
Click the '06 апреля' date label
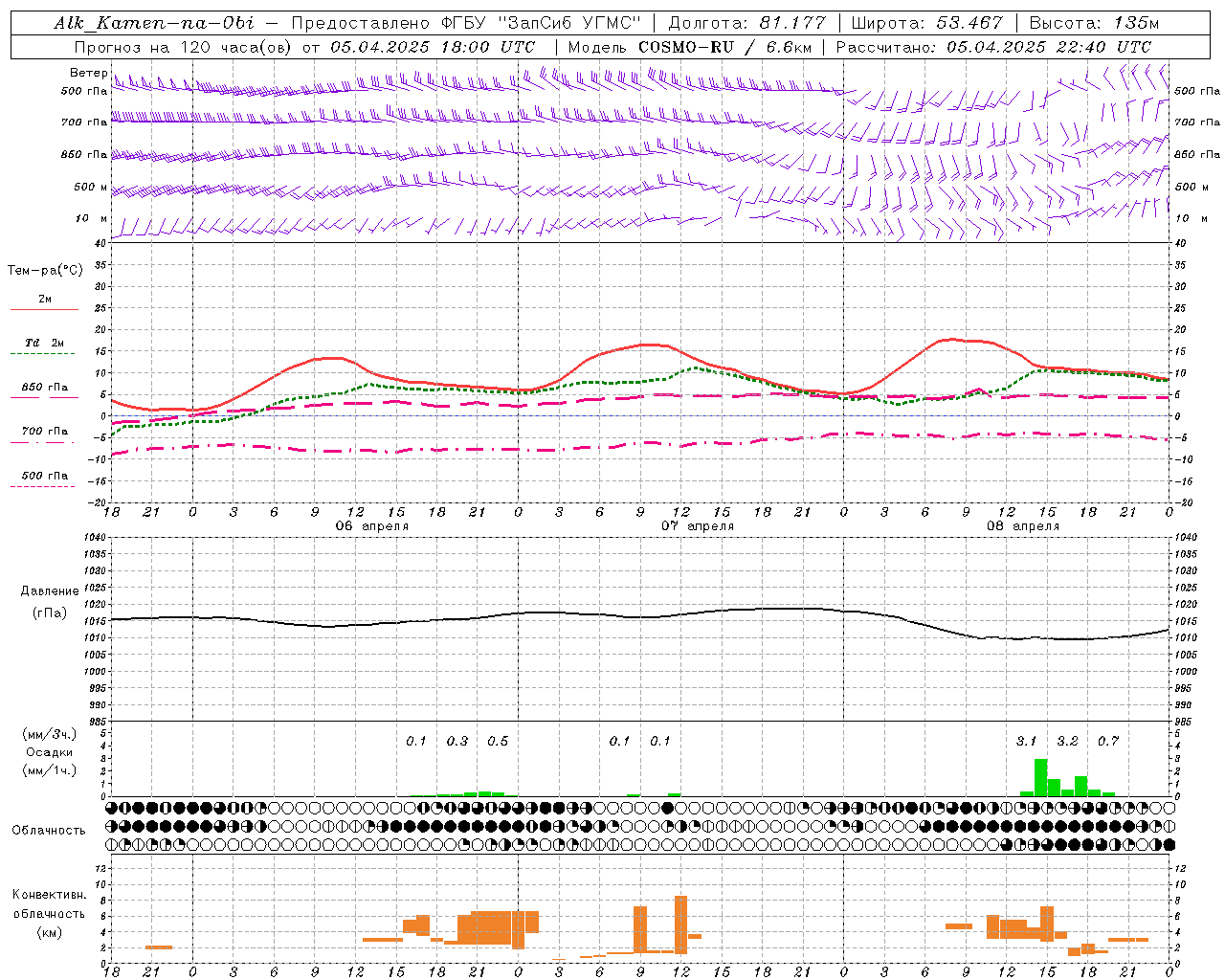point(371,526)
